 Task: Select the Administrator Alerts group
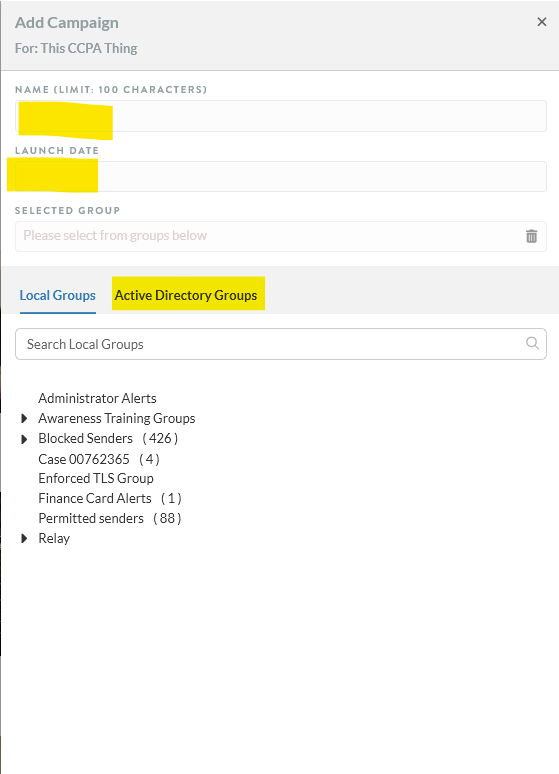[97, 398]
